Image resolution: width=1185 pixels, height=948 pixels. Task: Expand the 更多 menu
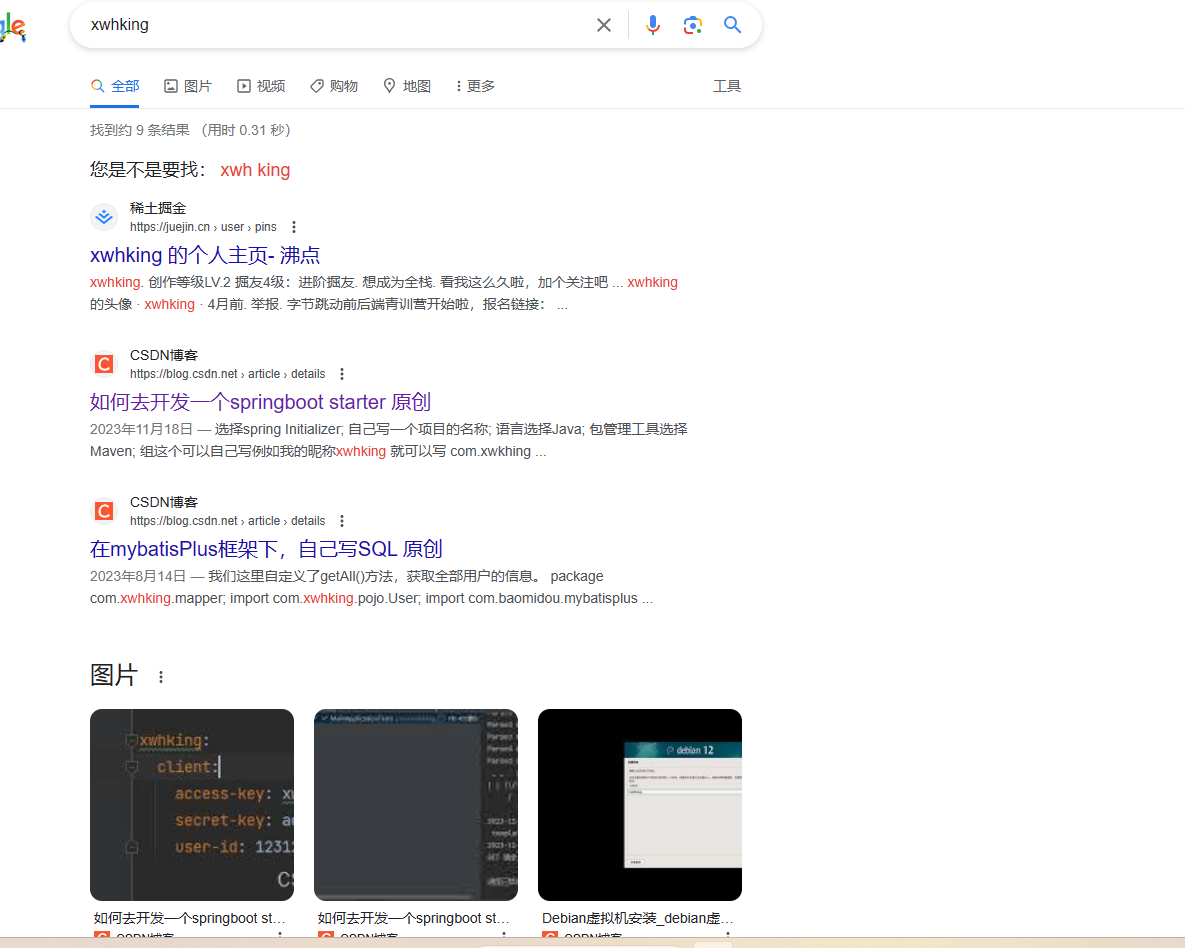click(x=475, y=86)
